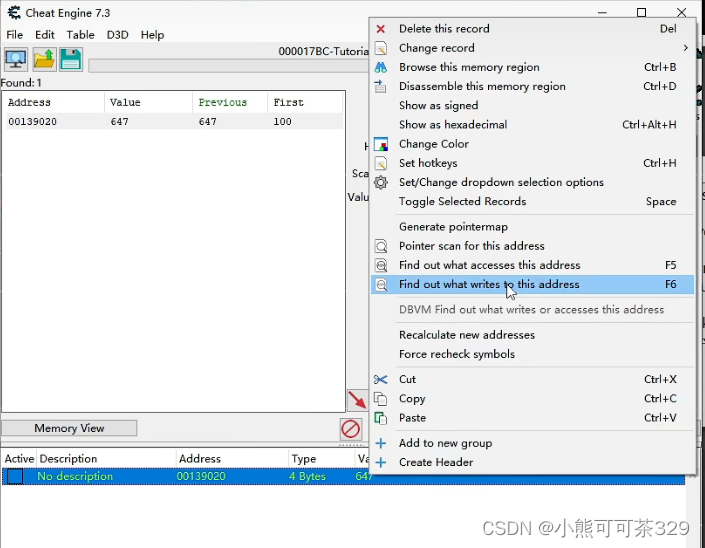Open the D3D menu

pos(117,35)
